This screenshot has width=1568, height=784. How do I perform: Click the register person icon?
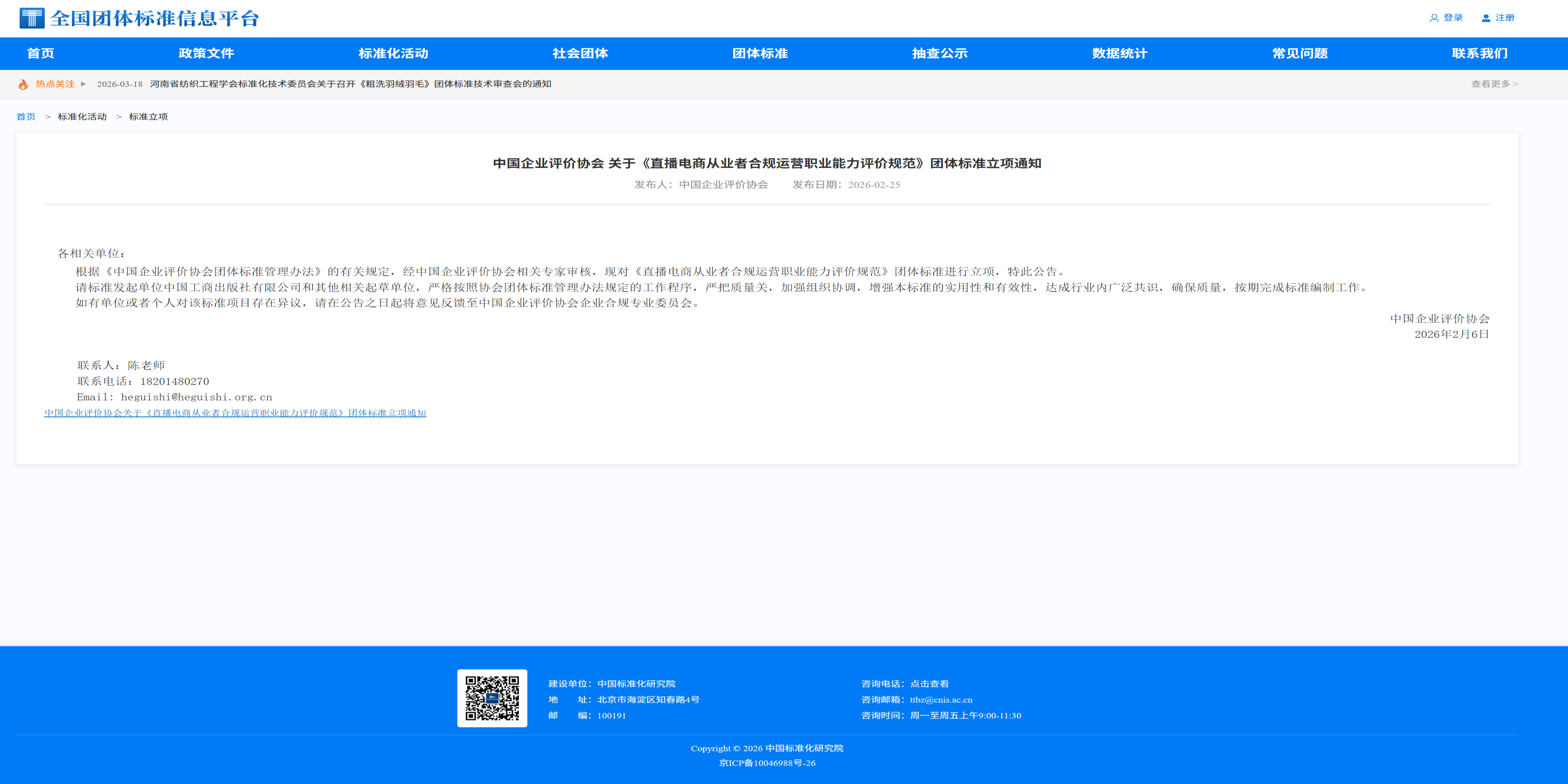(x=1485, y=18)
